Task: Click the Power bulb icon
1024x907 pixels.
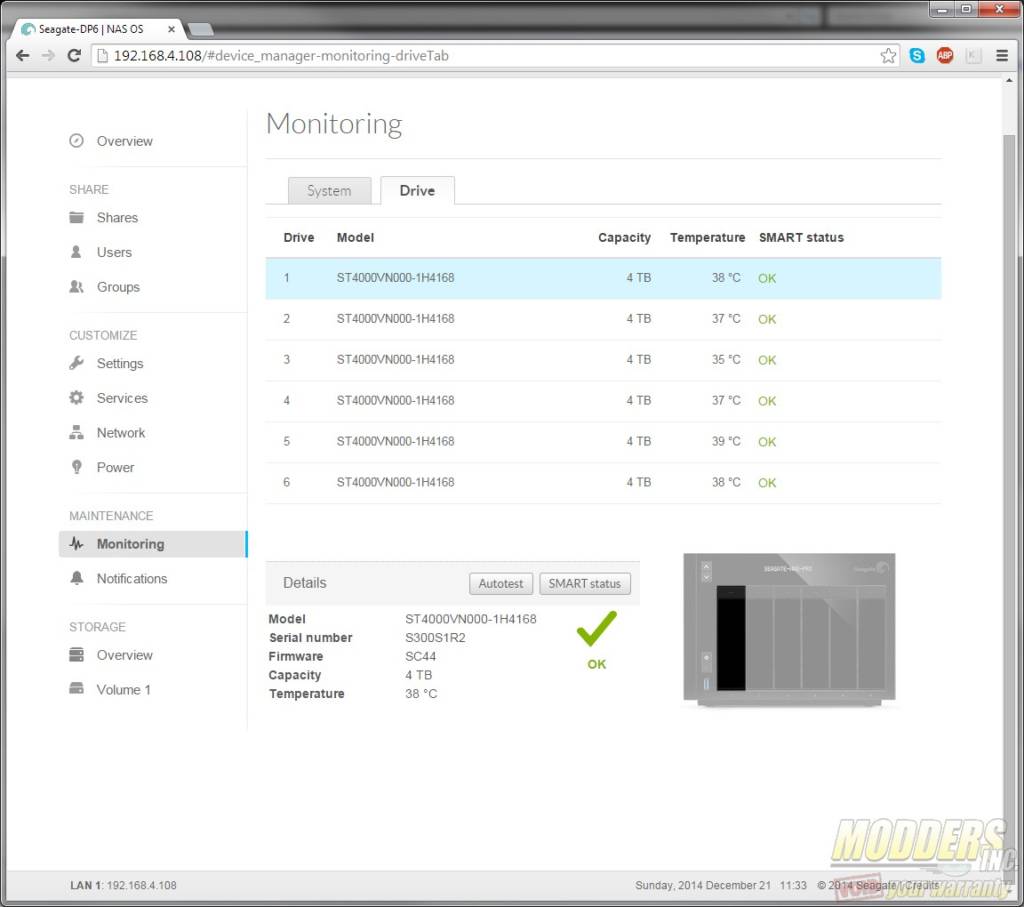Action: pos(76,467)
